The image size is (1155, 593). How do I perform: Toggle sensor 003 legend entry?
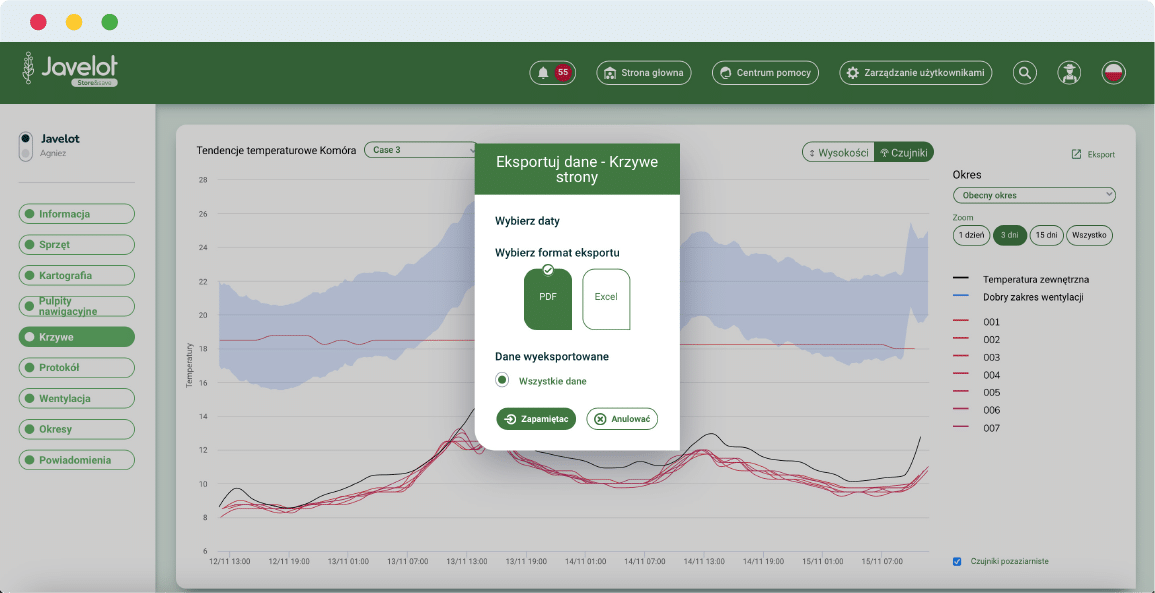tap(977, 357)
